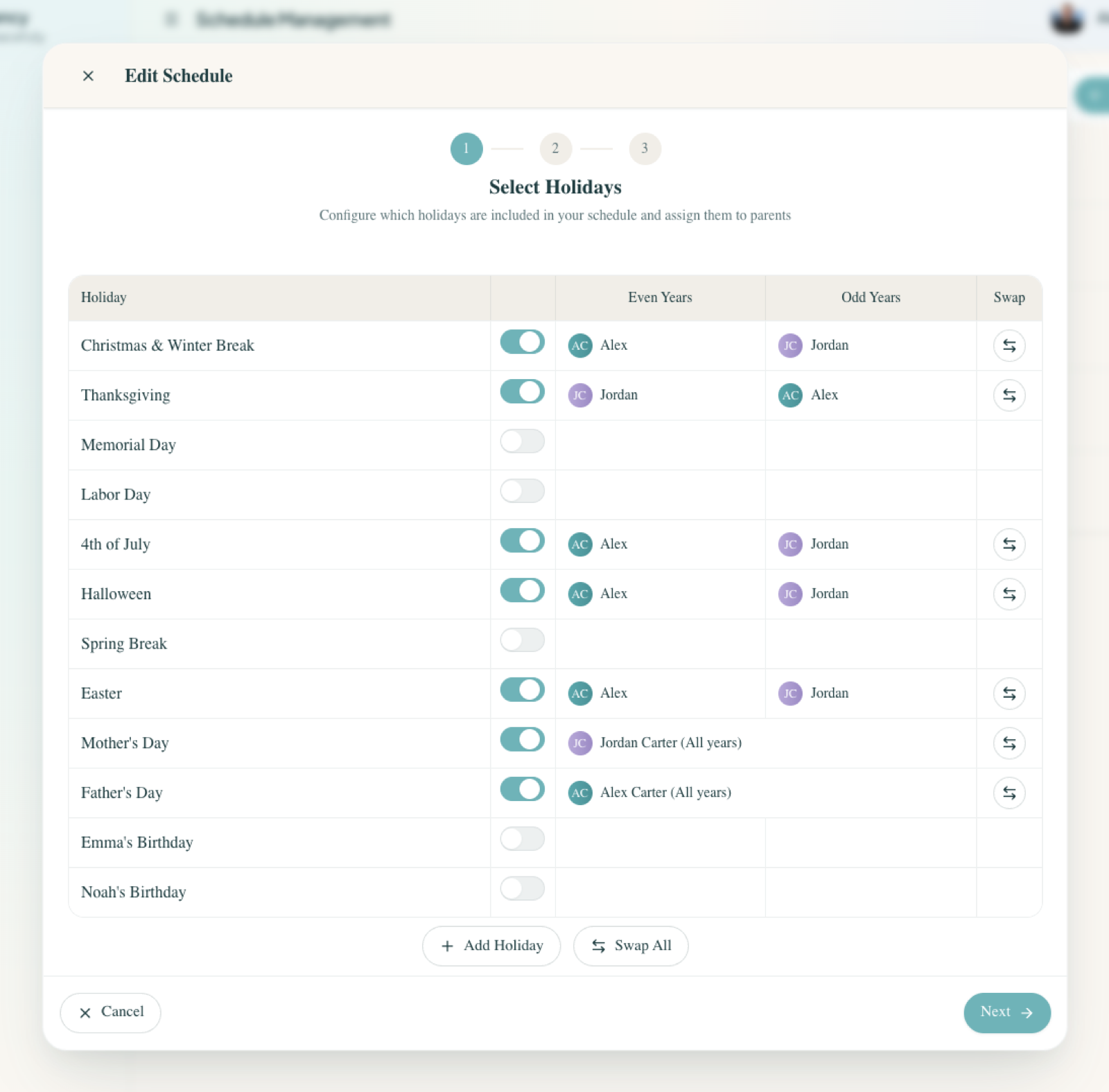This screenshot has height=1092, width=1109.
Task: Select step 2 in the wizard stepper
Action: pos(554,148)
